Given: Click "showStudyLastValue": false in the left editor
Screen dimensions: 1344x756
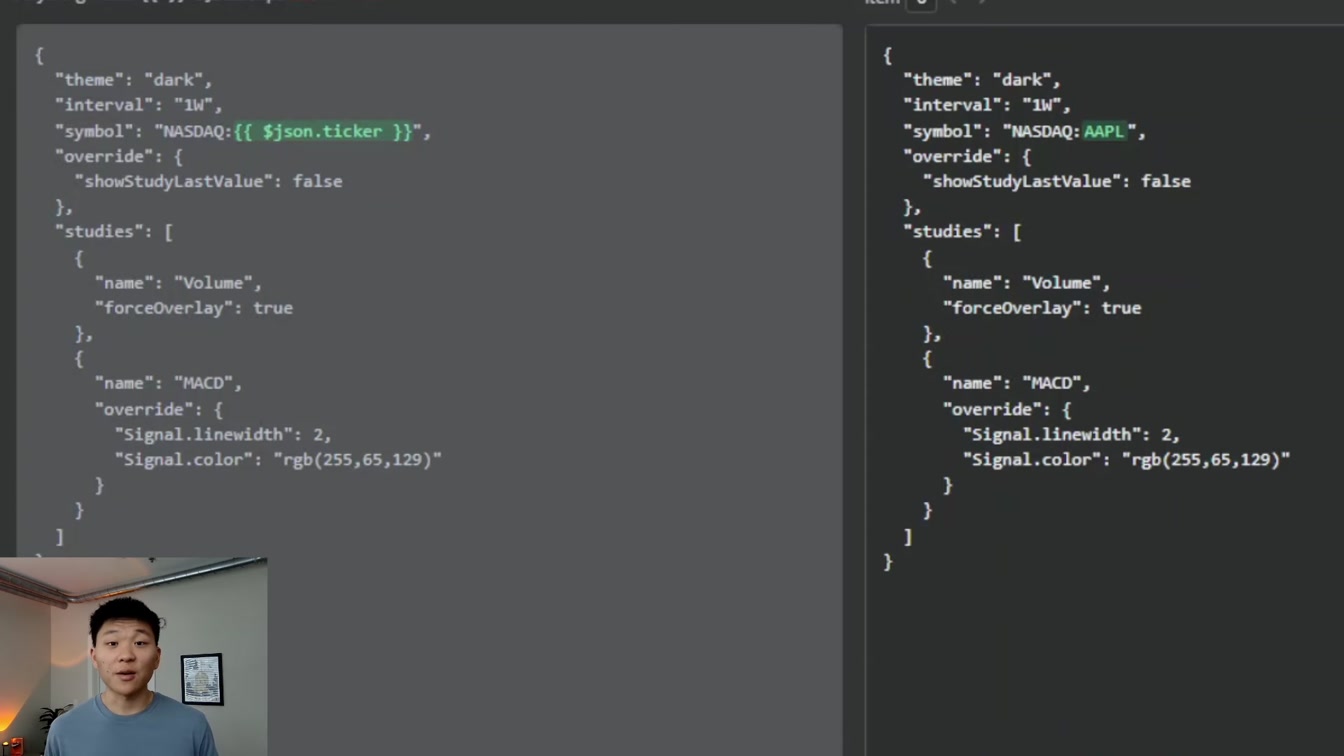Looking at the screenshot, I should (x=209, y=181).
